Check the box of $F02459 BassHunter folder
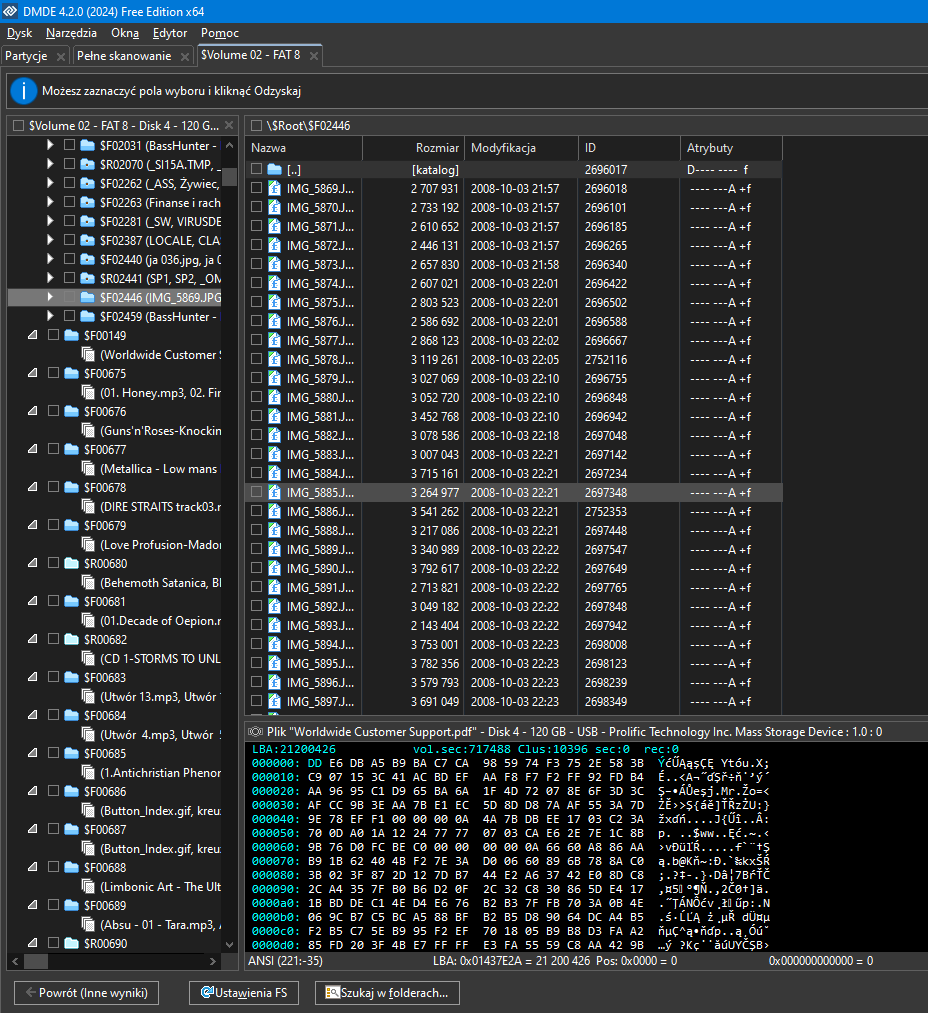Viewport: 928px width, 1013px height. click(x=69, y=316)
